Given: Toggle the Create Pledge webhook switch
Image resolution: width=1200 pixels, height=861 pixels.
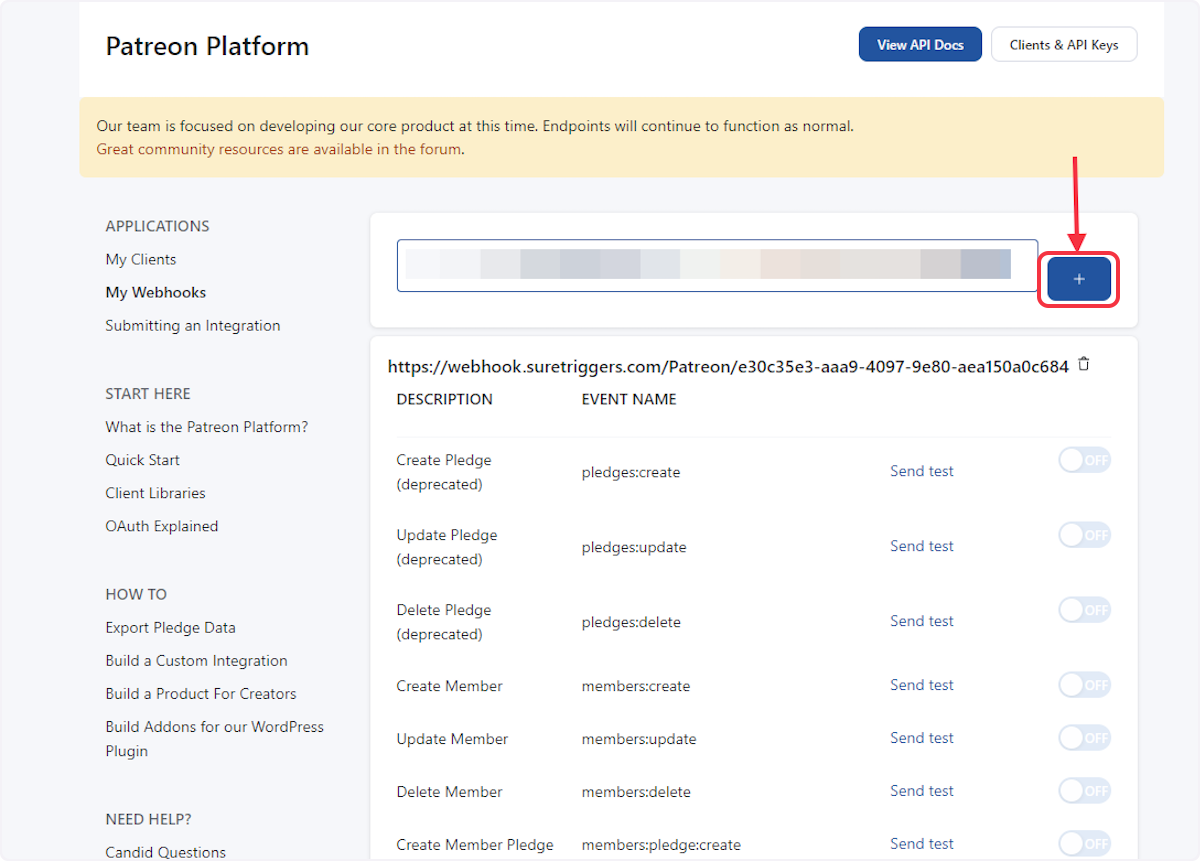Looking at the screenshot, I should coord(1084,460).
